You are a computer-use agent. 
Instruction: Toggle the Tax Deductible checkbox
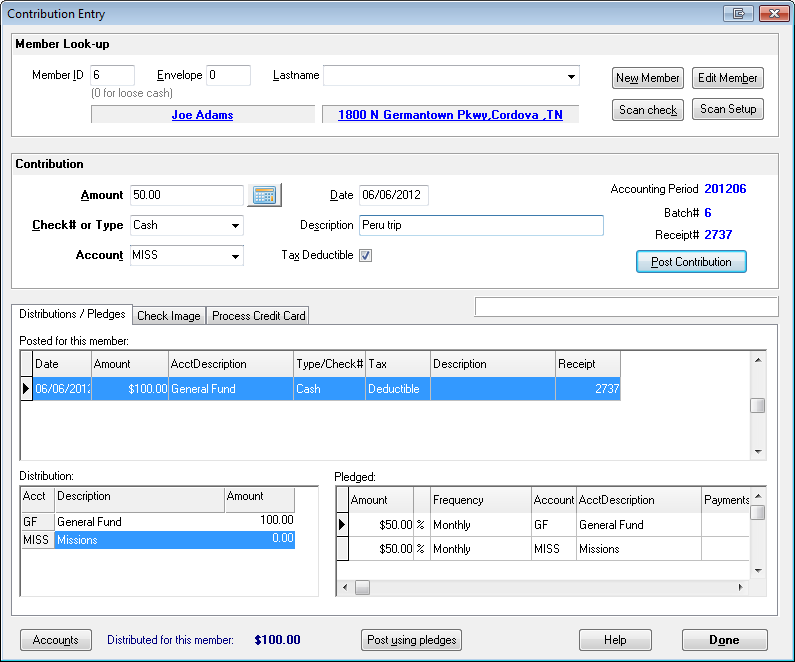pyautogui.click(x=365, y=255)
